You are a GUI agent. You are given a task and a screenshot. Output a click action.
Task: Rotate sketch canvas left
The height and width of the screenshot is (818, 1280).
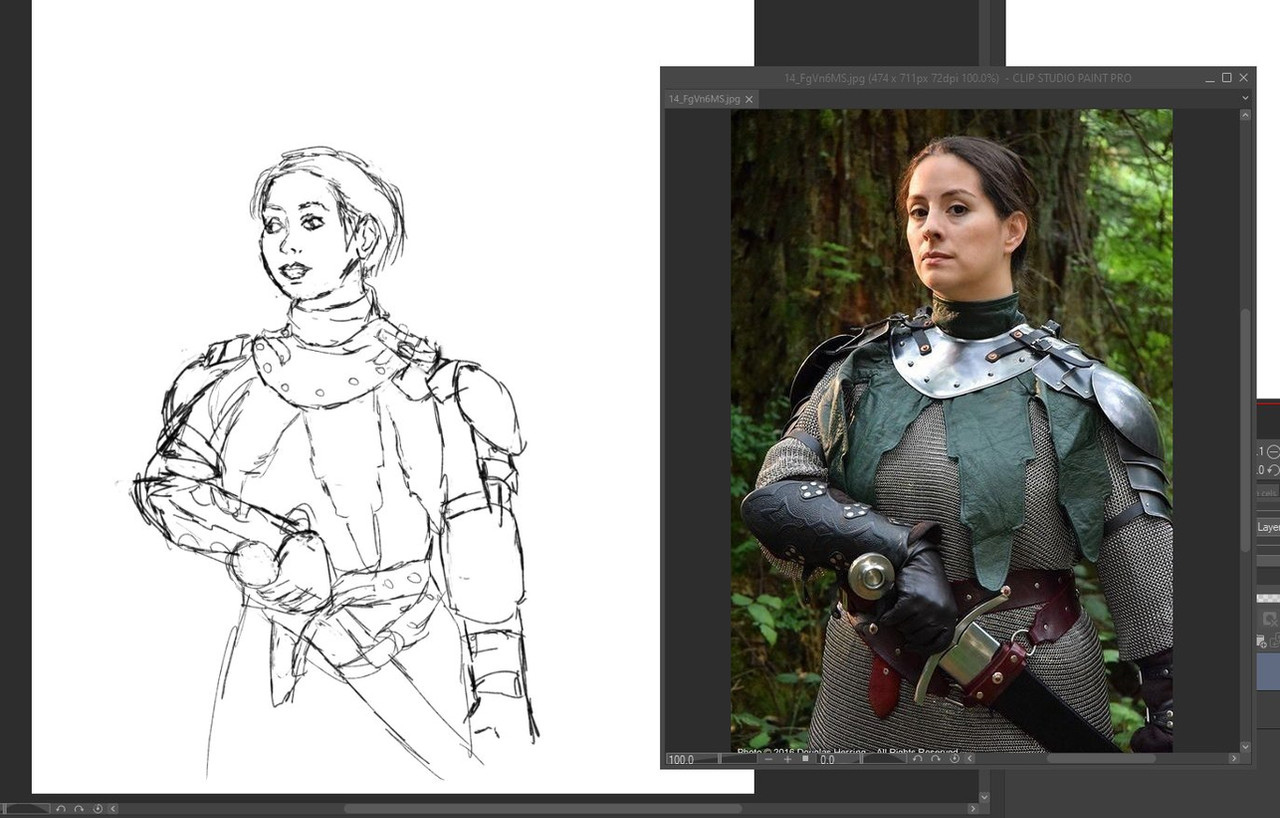(61, 809)
